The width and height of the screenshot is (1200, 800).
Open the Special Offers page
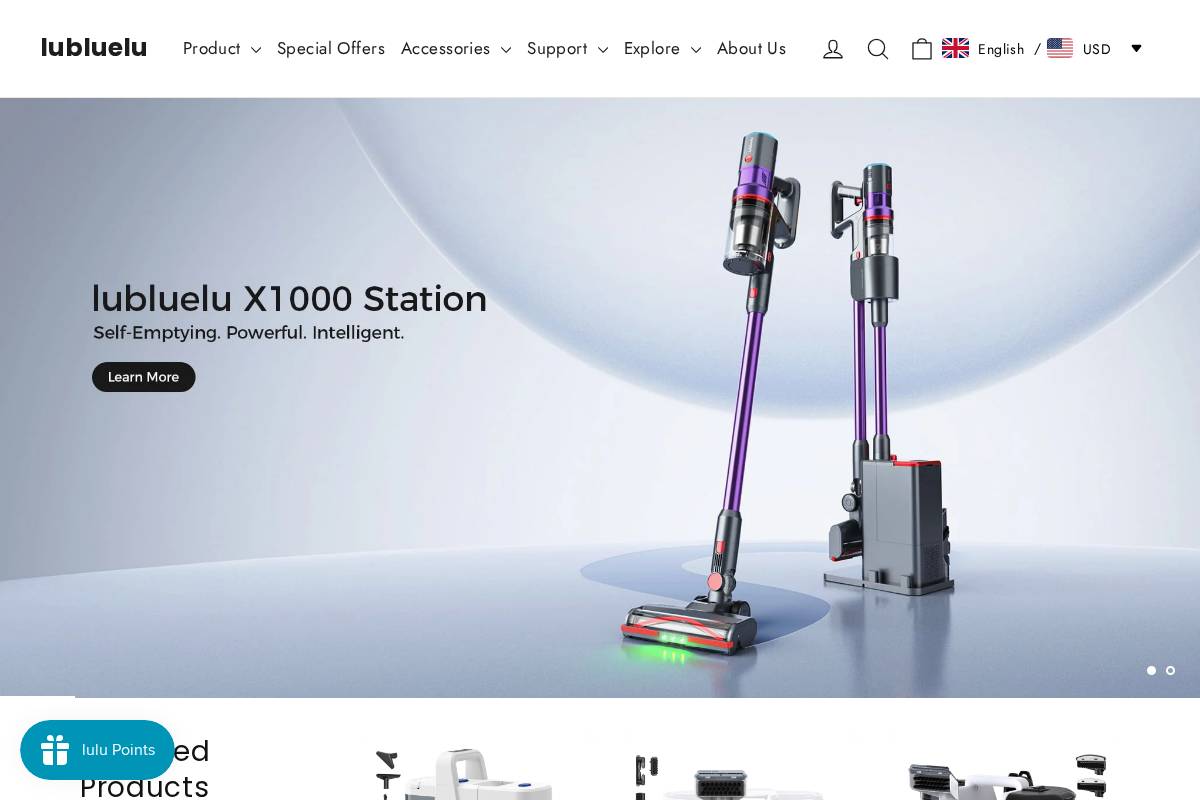(x=331, y=48)
